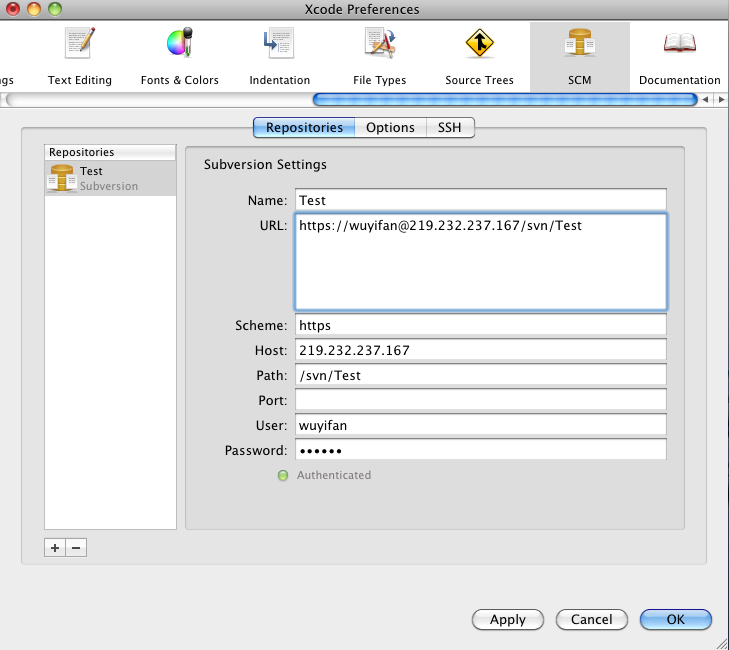729x650 pixels.
Task: Click the Path field showing /svn/Test
Action: 481,375
